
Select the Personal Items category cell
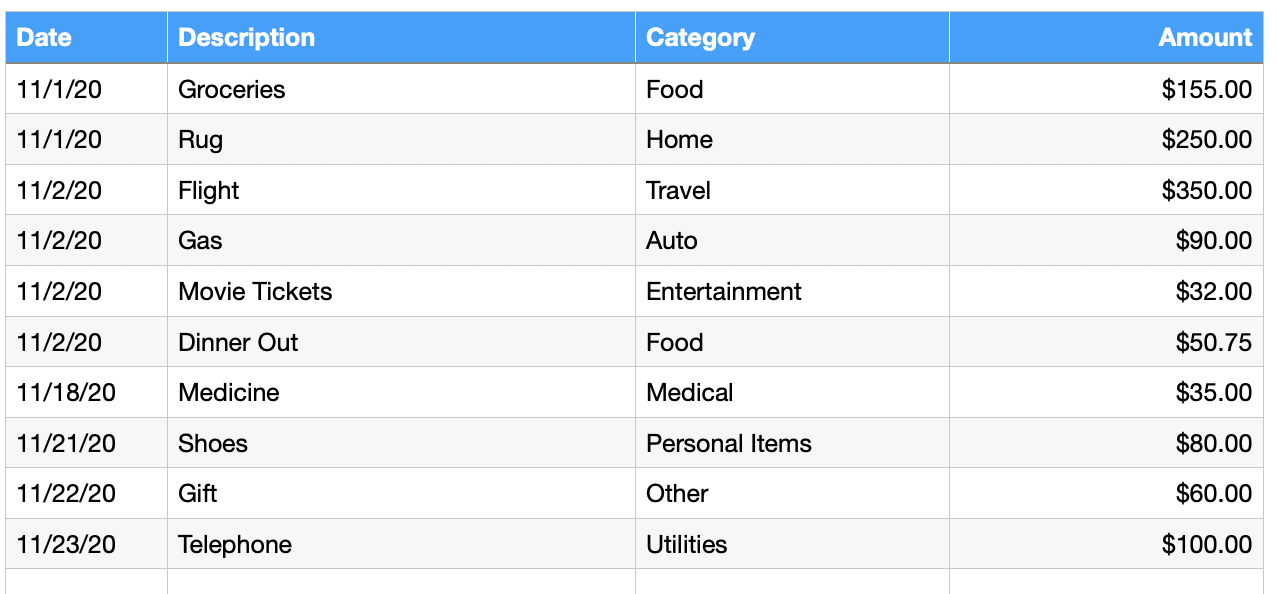[729, 444]
